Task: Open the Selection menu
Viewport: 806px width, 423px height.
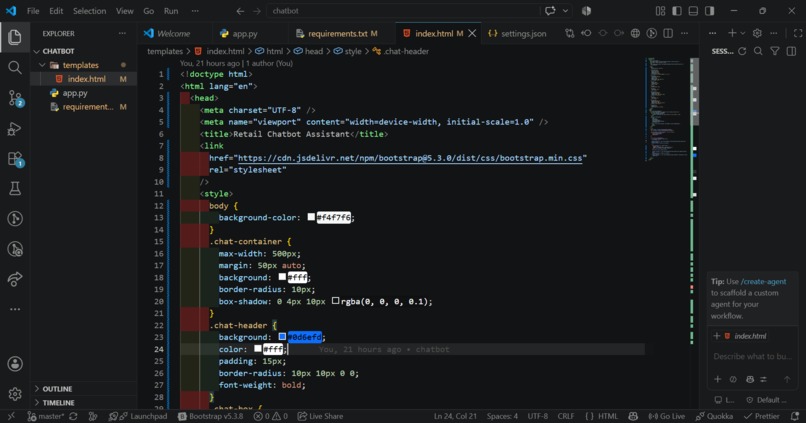Action: [x=89, y=11]
